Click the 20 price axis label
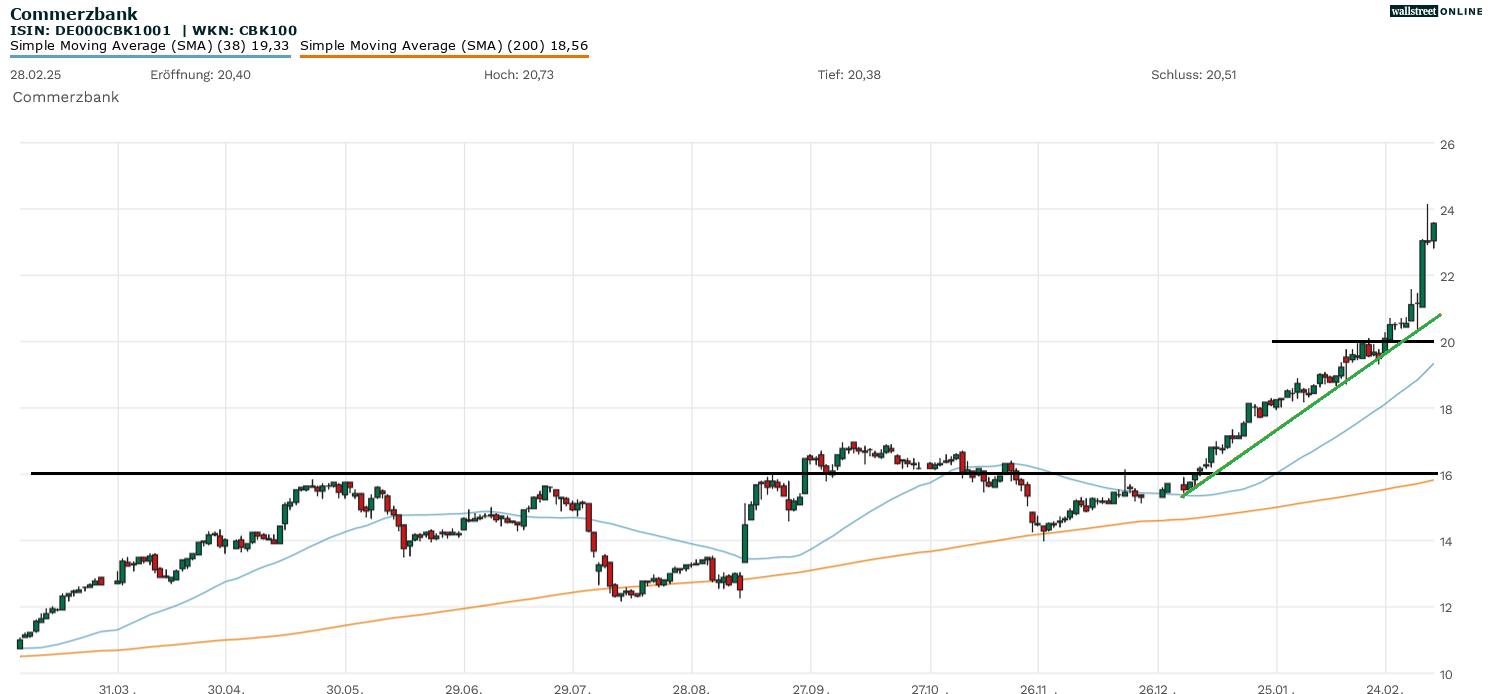This screenshot has height=694, width=1490. 1447,342
